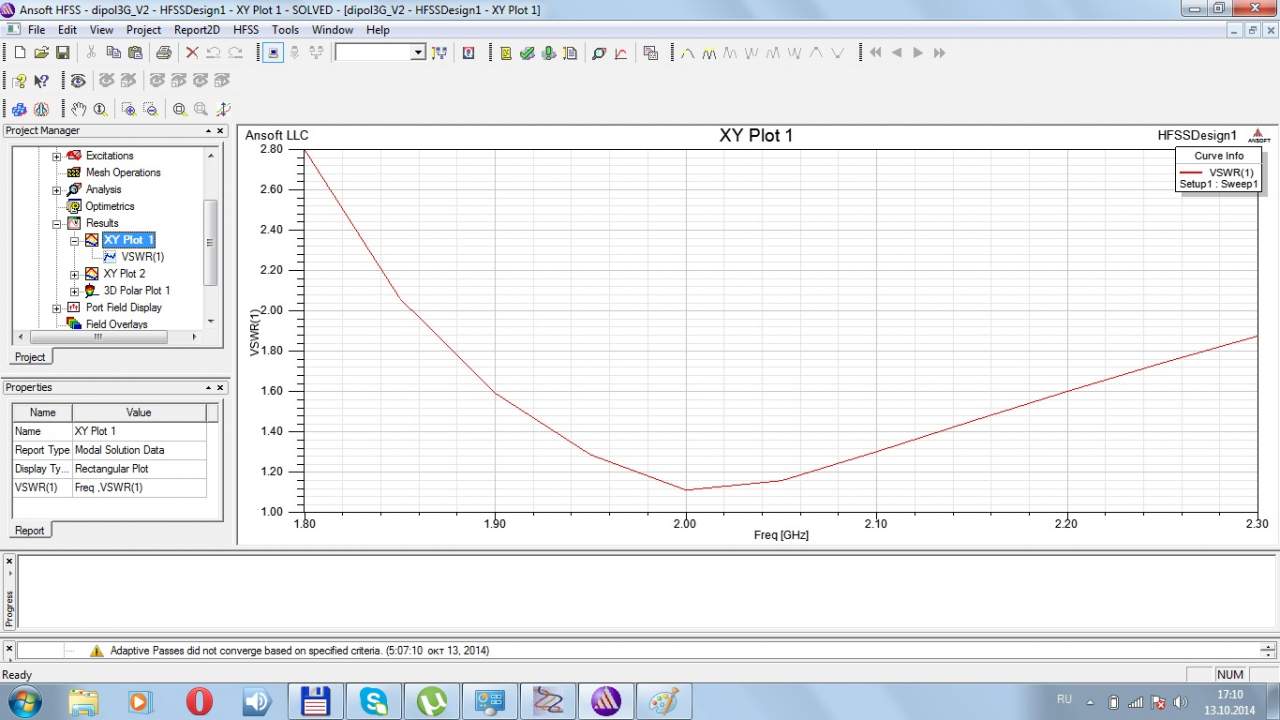
Task: Click the Save floppy disk icon
Action: pos(62,53)
